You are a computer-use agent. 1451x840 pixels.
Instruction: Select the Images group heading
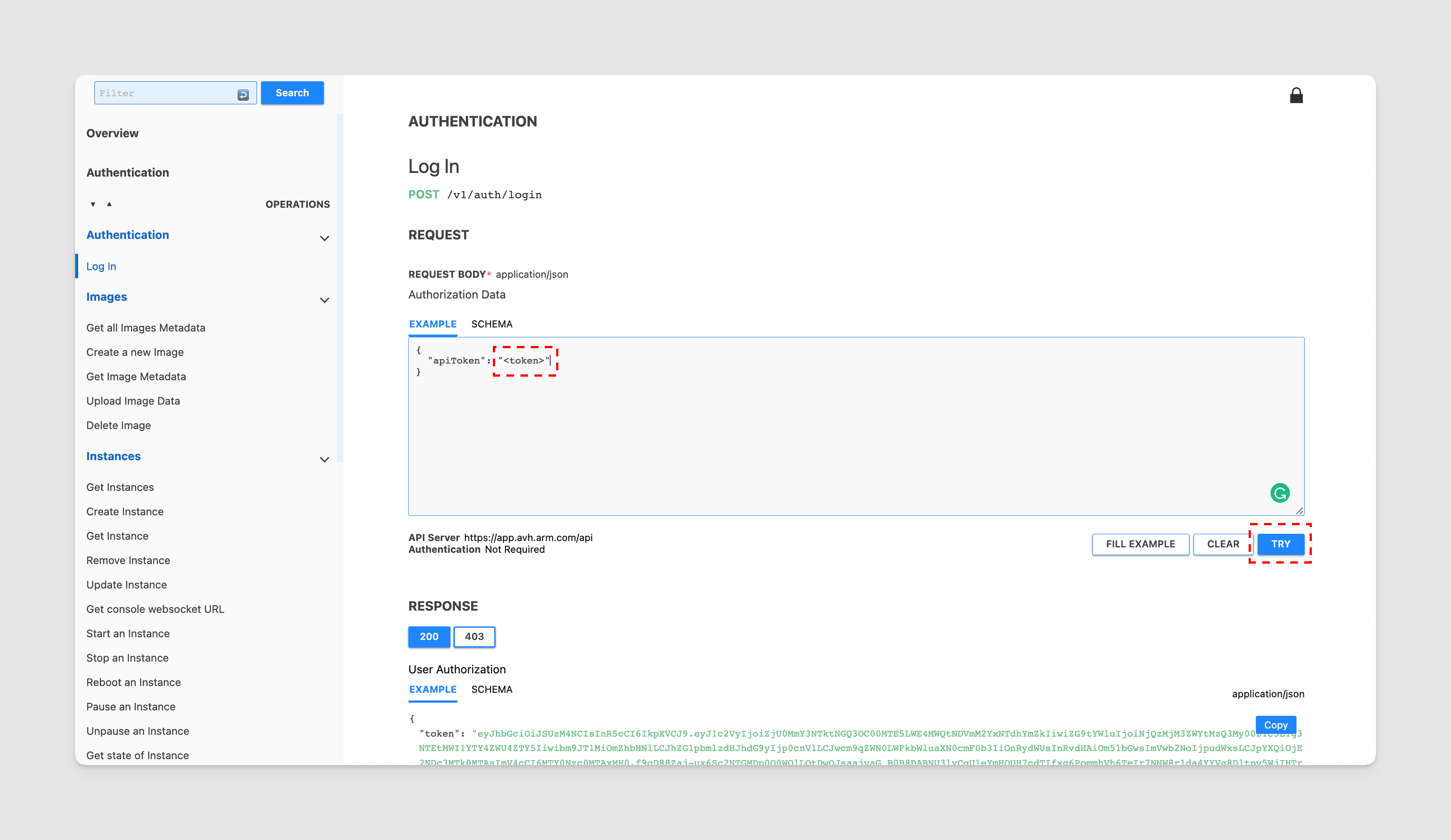(x=107, y=297)
